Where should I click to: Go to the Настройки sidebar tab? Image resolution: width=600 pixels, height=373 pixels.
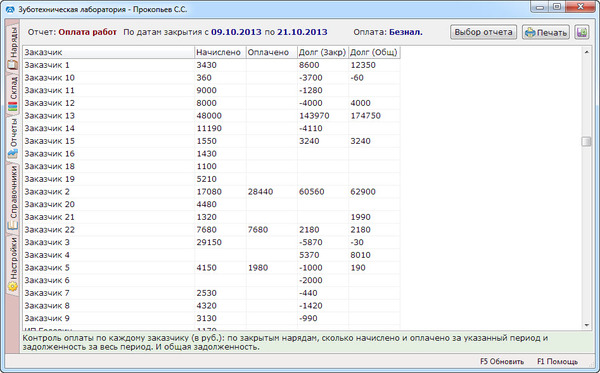point(13,264)
